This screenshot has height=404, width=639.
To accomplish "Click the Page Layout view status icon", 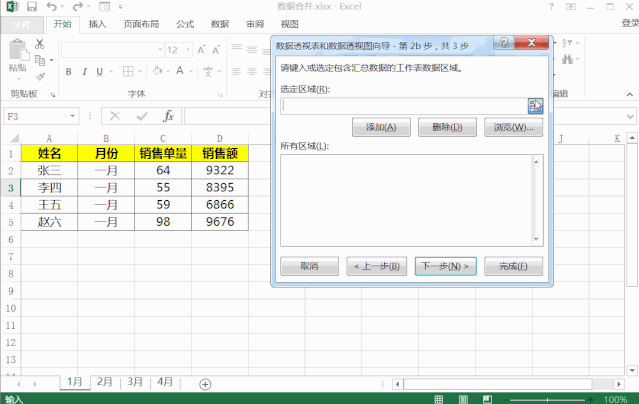I will point(463,399).
